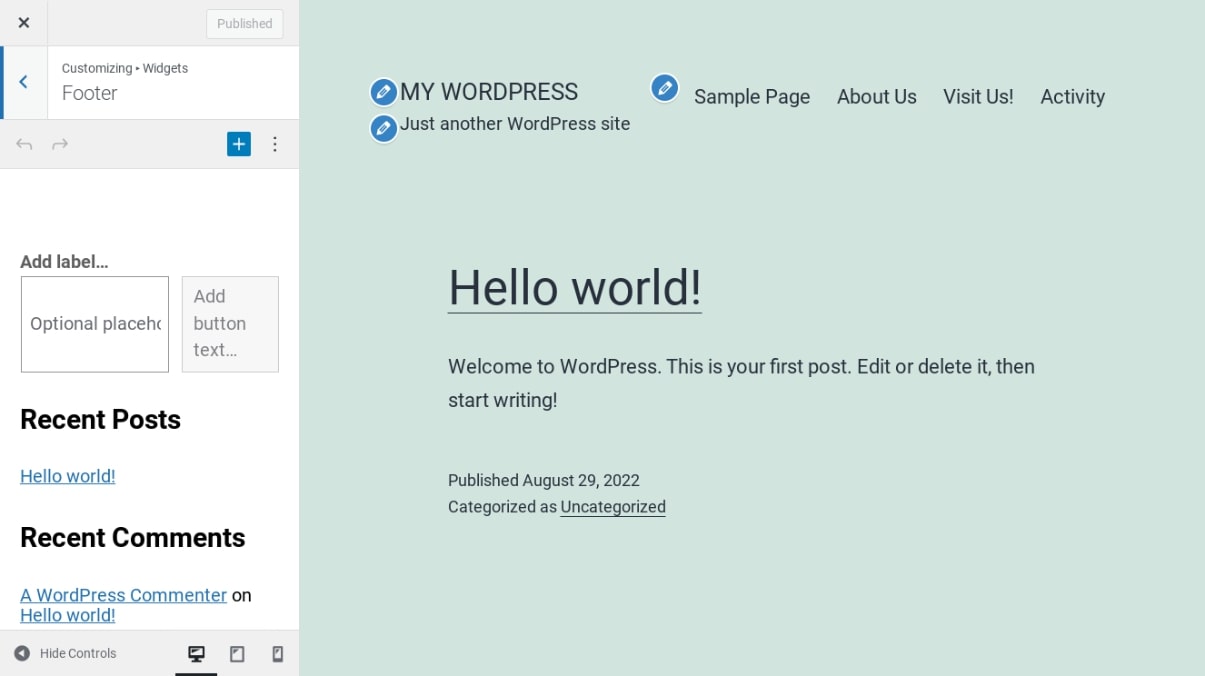Edit site title using the pencil icon

[383, 92]
